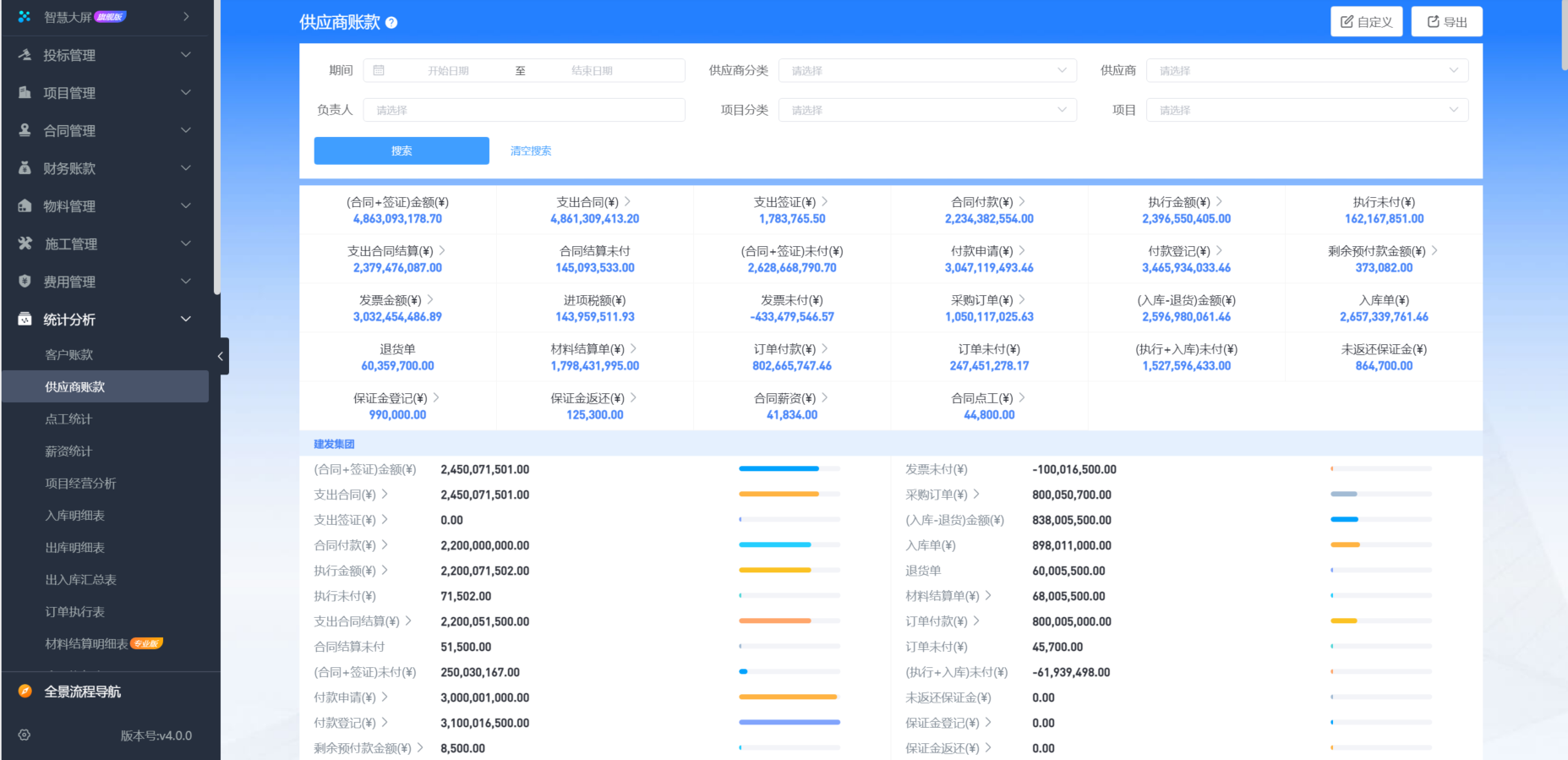
Task: Click the help icon beside 供应商账款 title
Action: pyautogui.click(x=391, y=23)
